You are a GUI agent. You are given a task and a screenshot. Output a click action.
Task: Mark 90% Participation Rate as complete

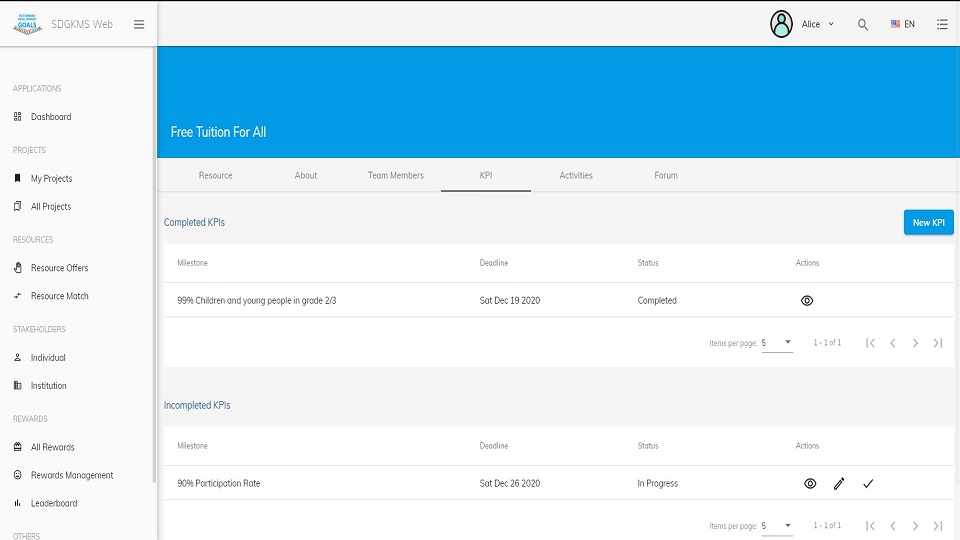pos(868,484)
